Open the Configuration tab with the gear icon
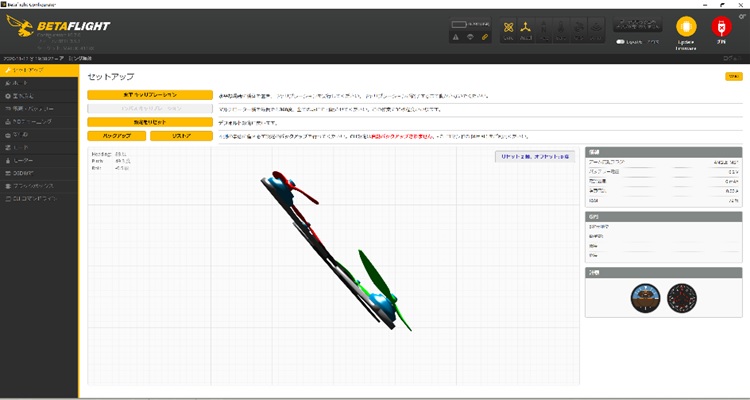This screenshot has height=400, width=750. point(39,96)
